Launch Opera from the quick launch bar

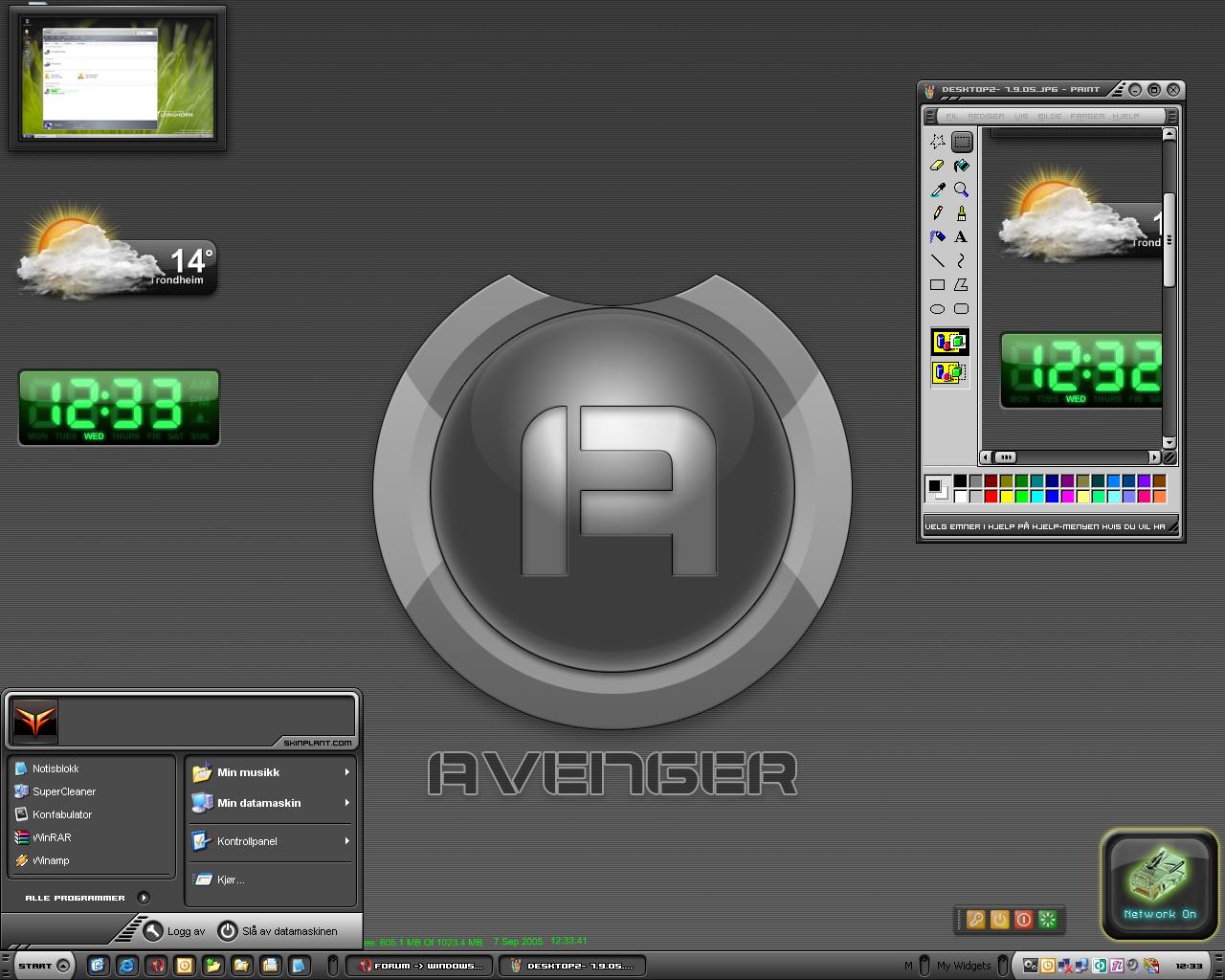point(155,966)
